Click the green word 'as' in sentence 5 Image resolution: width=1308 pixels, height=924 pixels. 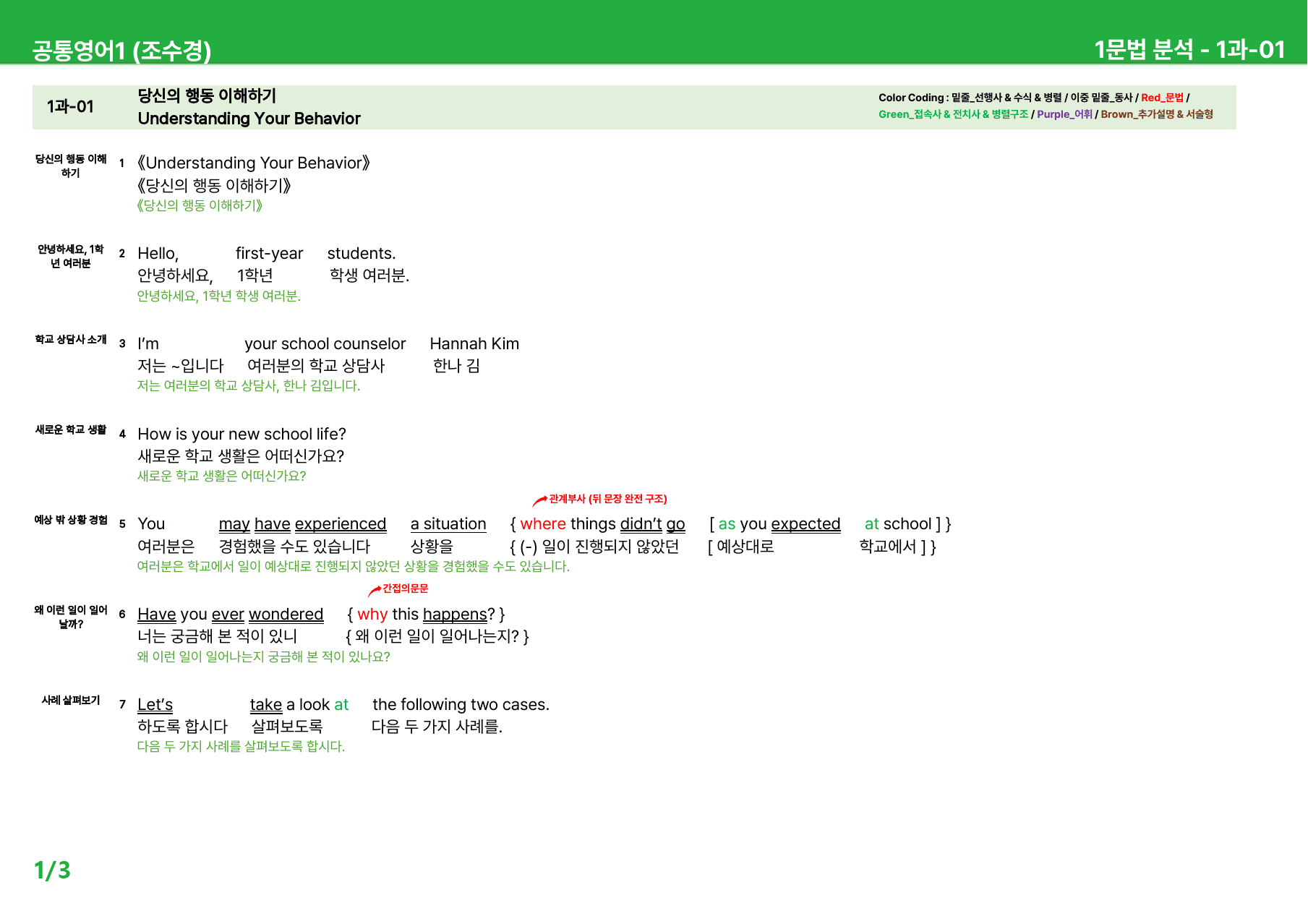click(727, 524)
